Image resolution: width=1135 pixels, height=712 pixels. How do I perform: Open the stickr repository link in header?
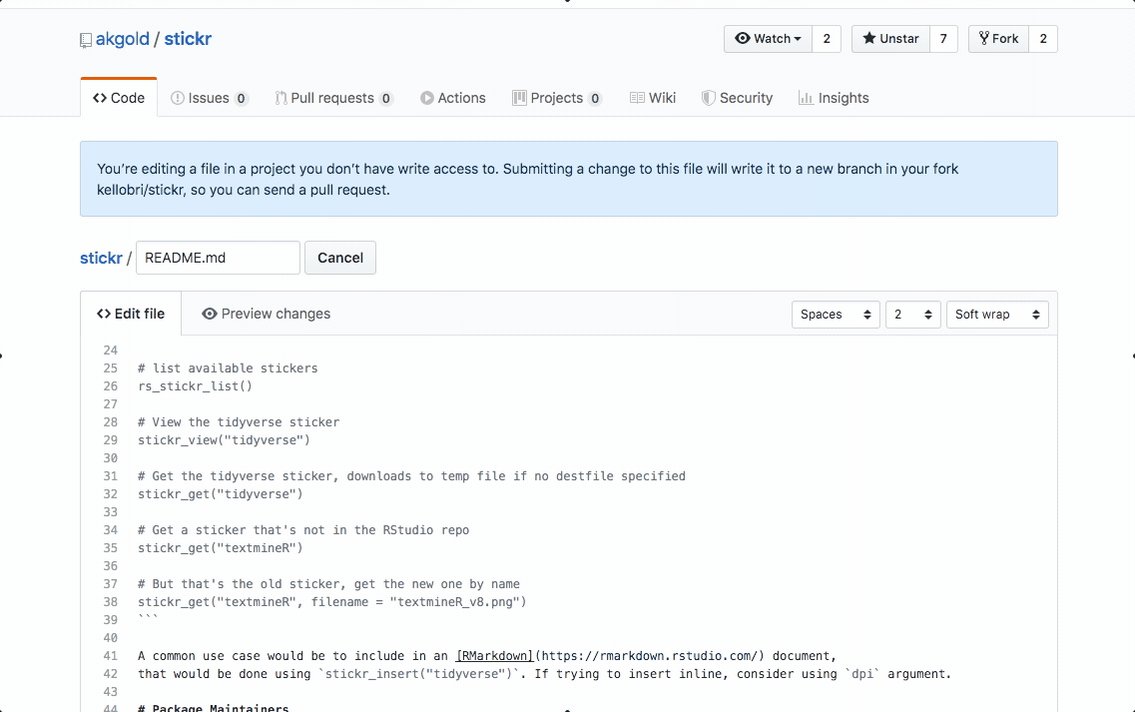point(187,39)
